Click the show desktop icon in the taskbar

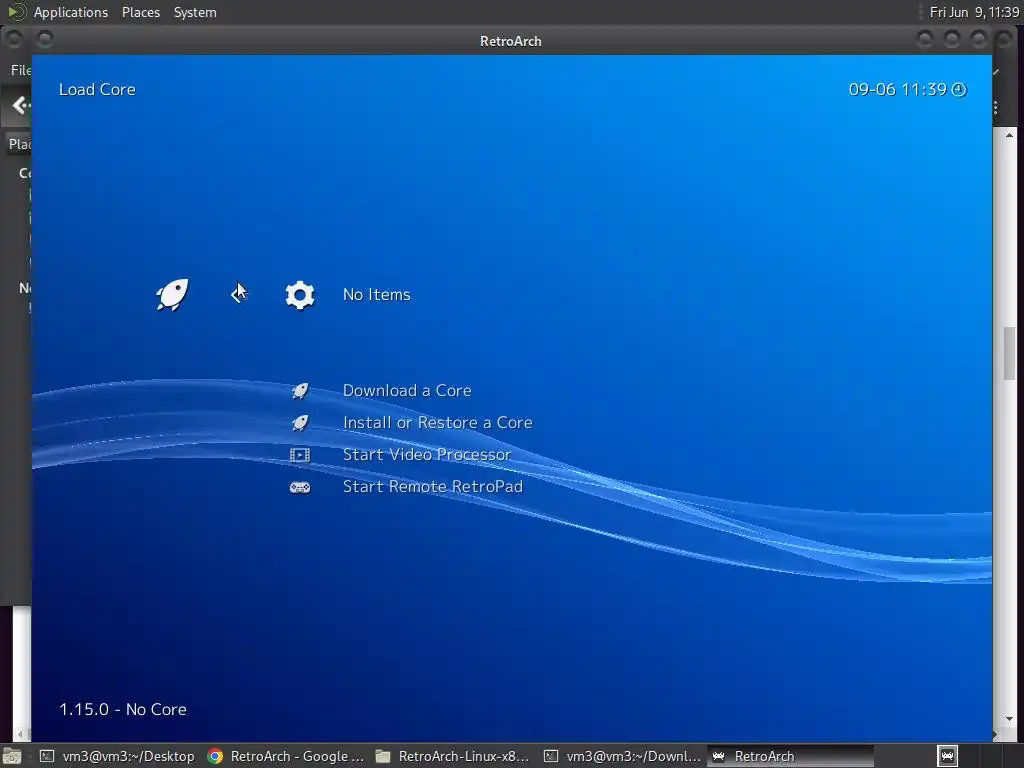pyautogui.click(x=11, y=757)
